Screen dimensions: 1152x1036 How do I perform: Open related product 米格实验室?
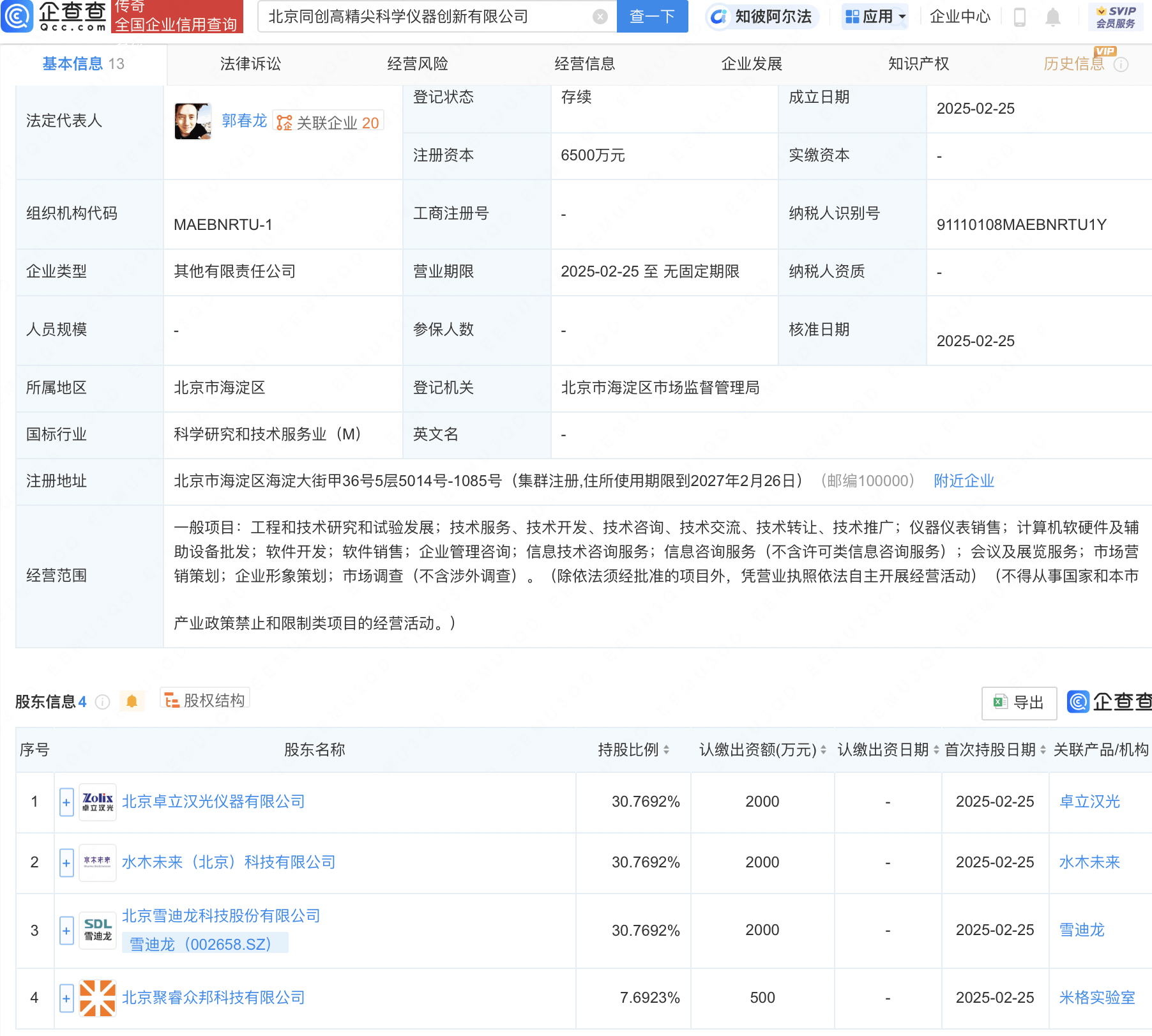[x=1097, y=998]
